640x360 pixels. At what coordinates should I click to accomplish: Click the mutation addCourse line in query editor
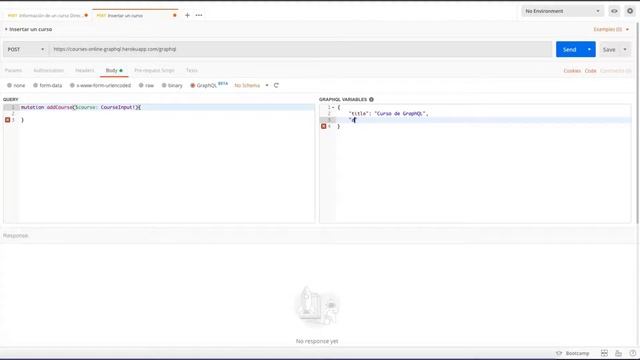pyautogui.click(x=167, y=107)
